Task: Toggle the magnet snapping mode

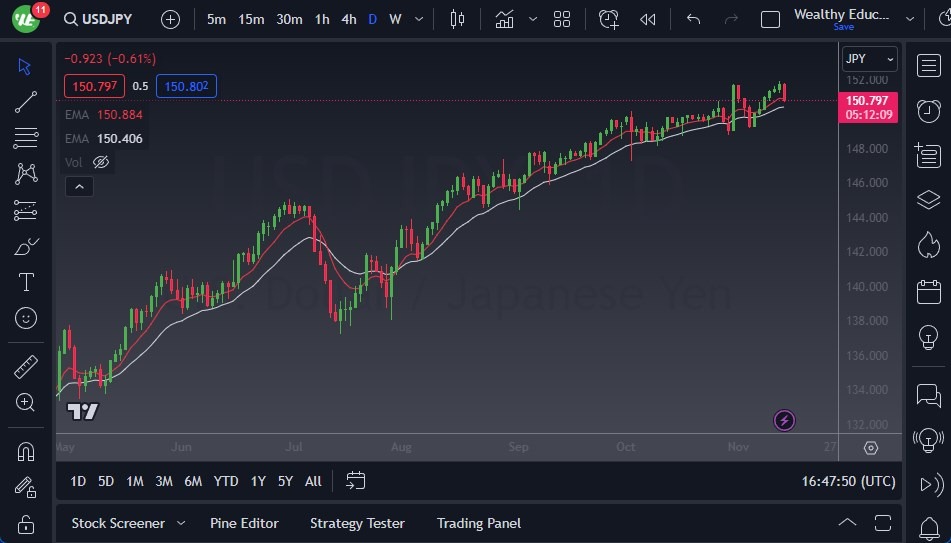Action: tap(26, 451)
